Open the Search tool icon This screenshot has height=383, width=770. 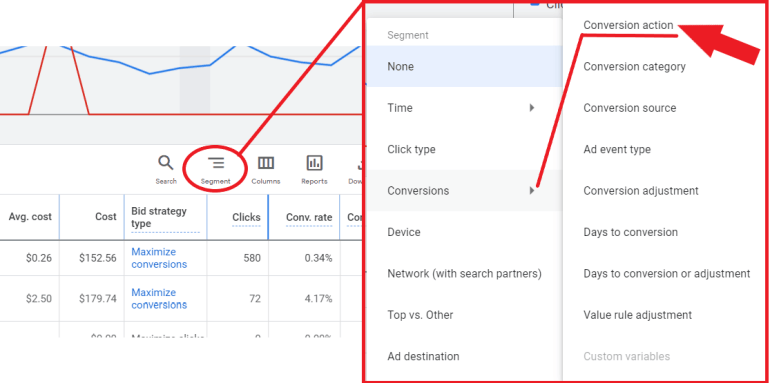click(166, 163)
